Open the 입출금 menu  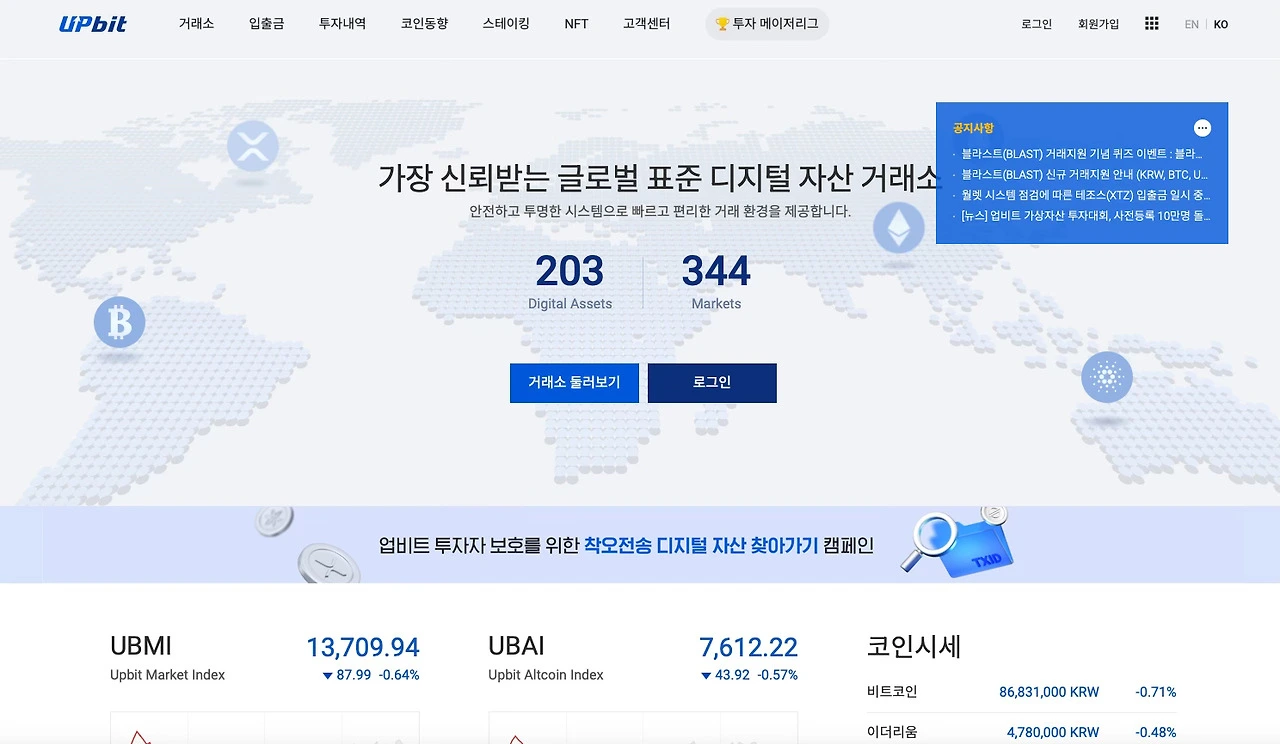coord(266,23)
